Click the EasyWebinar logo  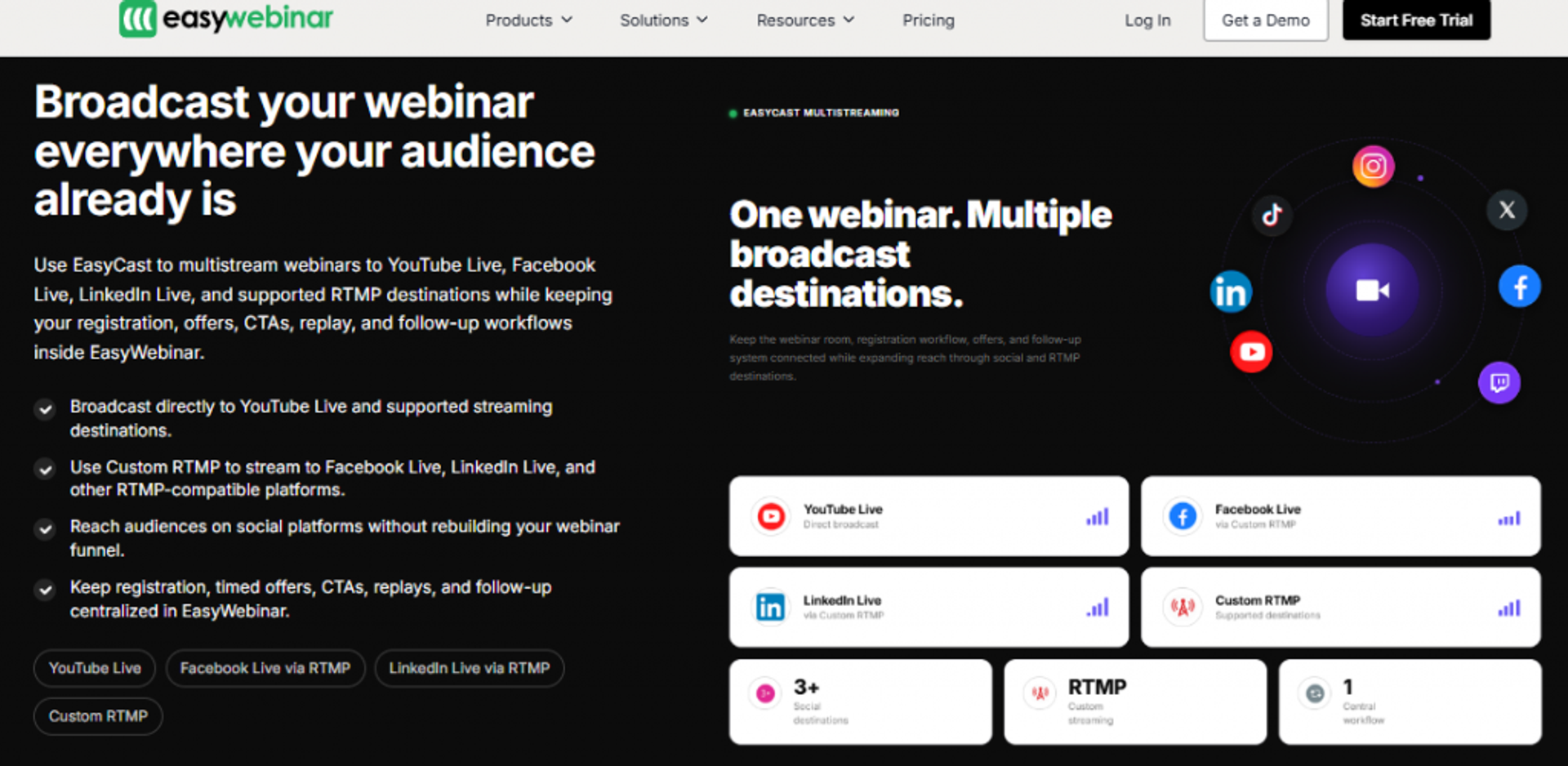pos(226,18)
